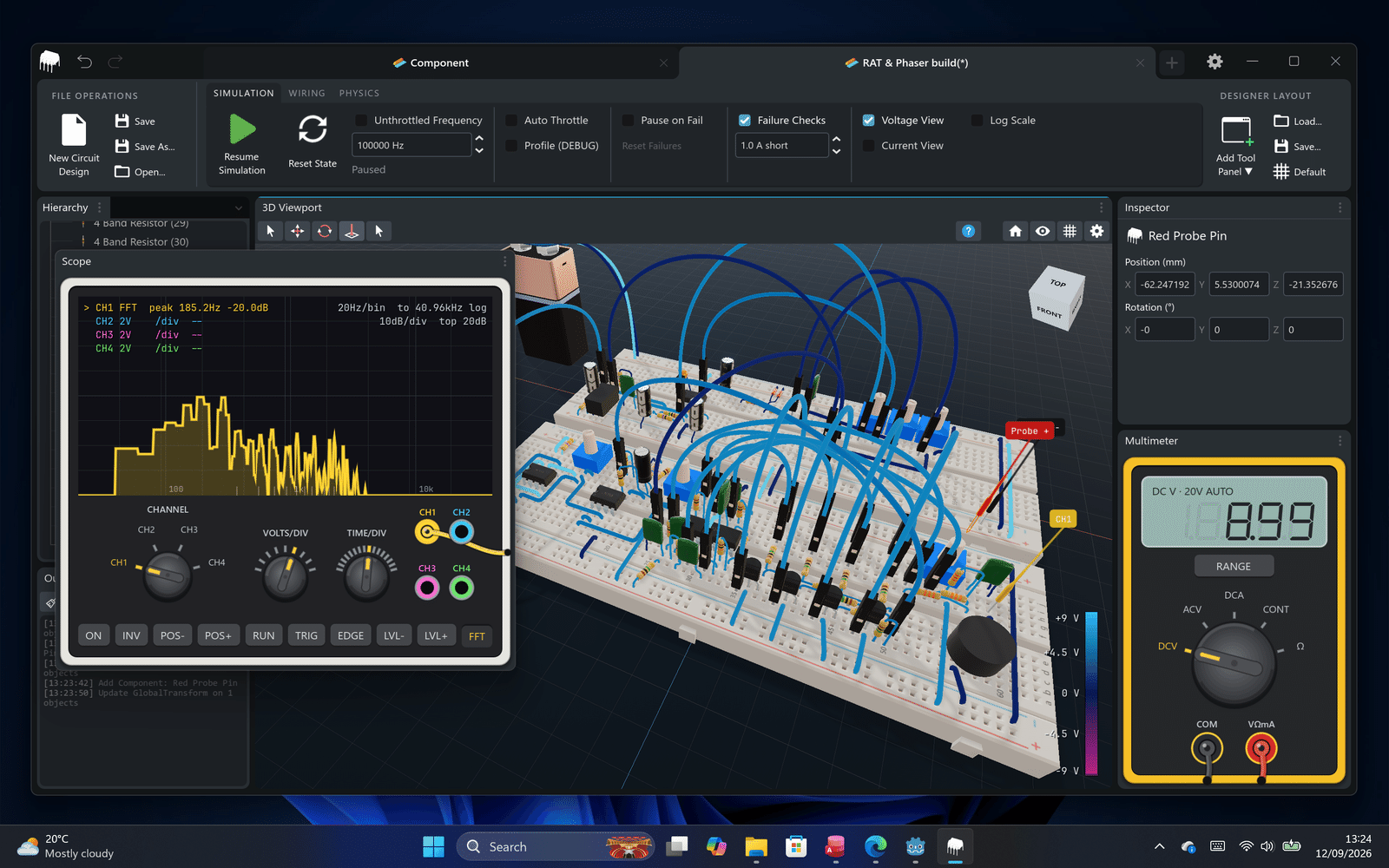Image resolution: width=1389 pixels, height=868 pixels.
Task: Reset viewport camera with home icon
Action: coord(1015,231)
